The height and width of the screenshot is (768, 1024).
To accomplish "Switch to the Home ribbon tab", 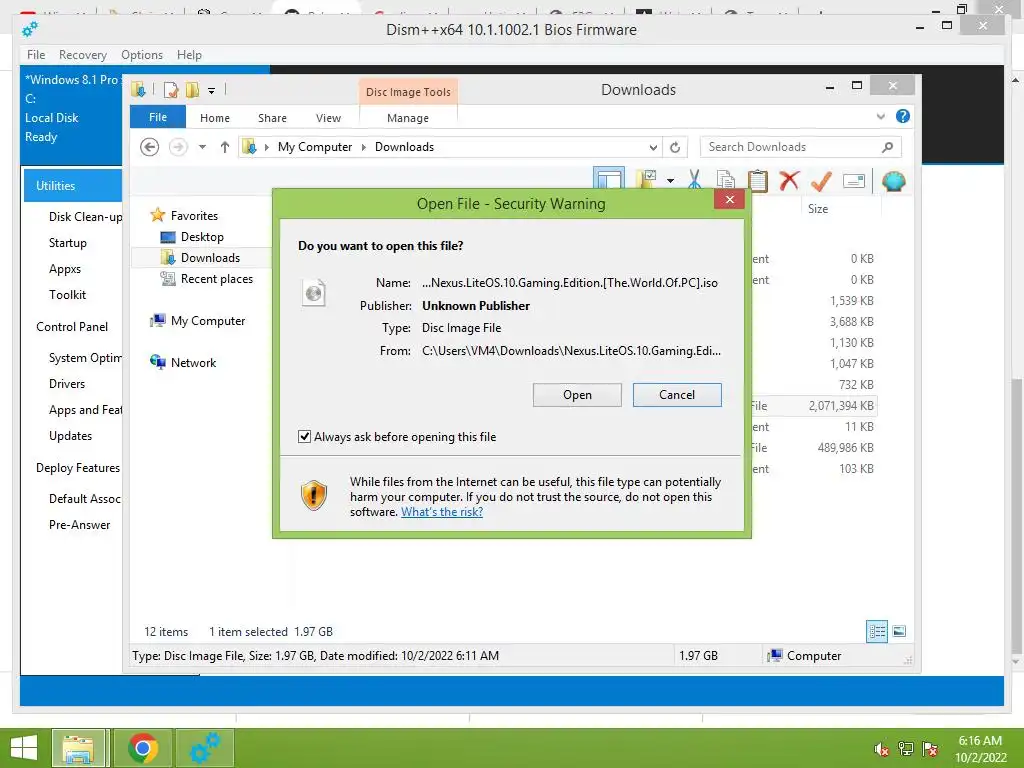I will pos(215,118).
